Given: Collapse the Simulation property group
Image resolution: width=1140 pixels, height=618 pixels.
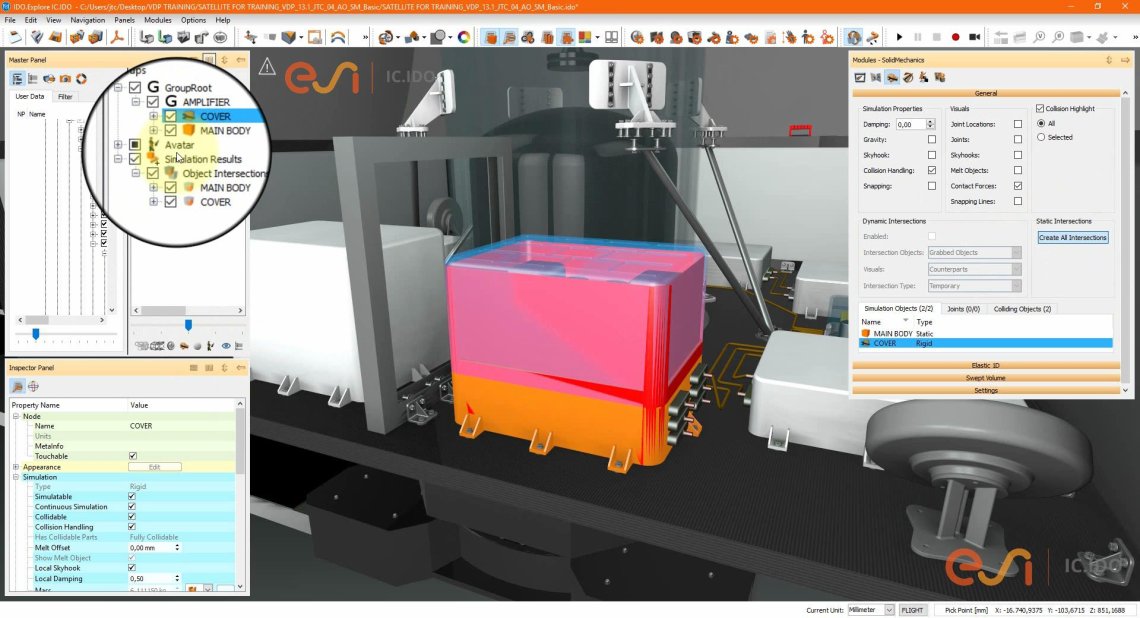Looking at the screenshot, I should 16,477.
